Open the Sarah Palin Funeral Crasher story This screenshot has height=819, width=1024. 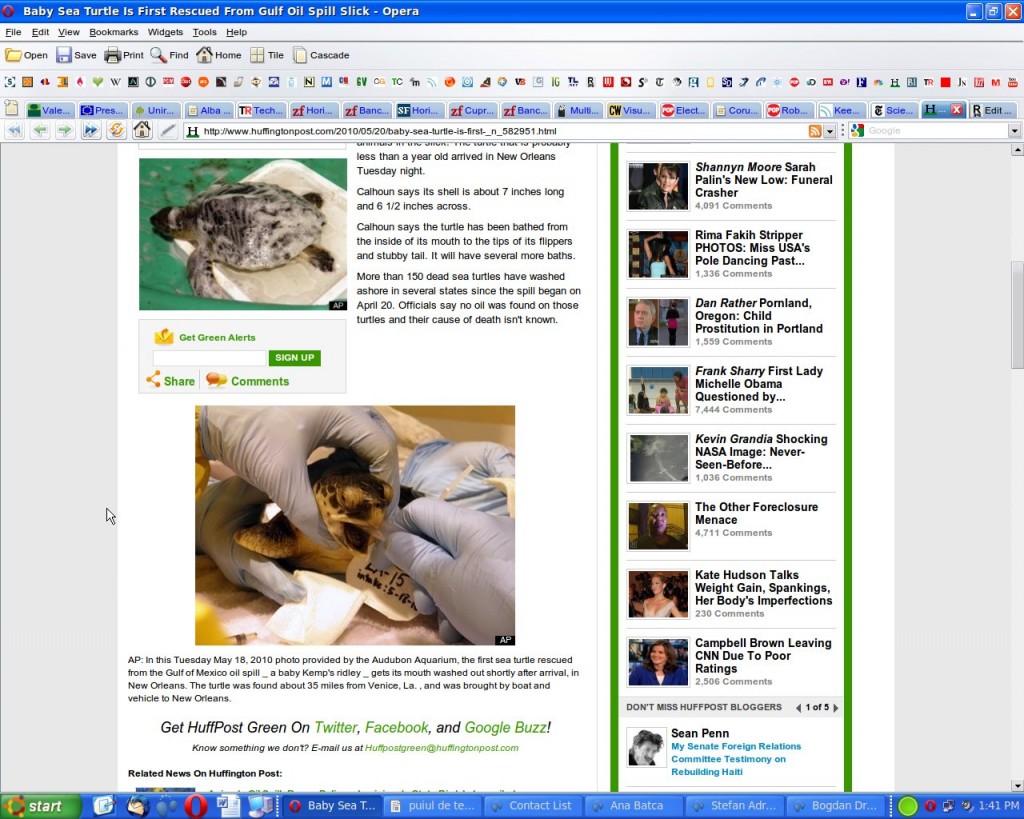pos(763,180)
